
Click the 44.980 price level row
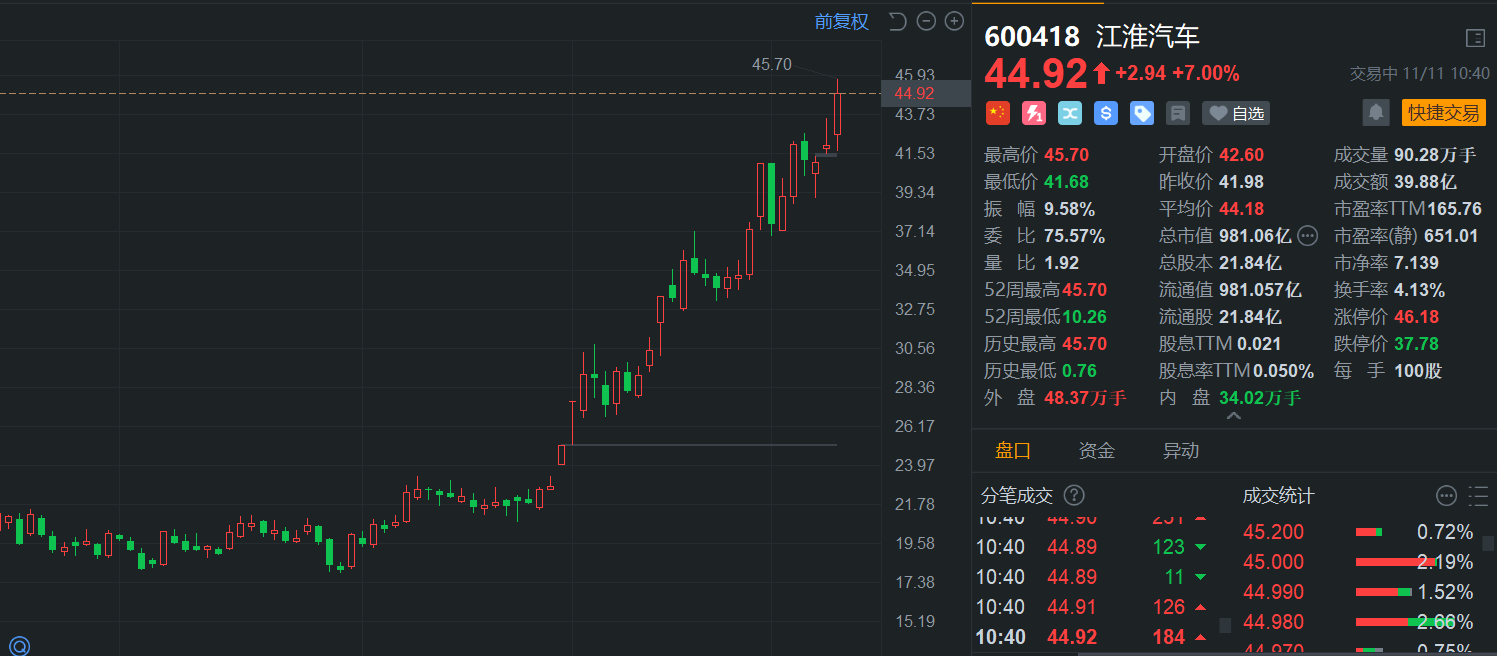[x=1359, y=622]
